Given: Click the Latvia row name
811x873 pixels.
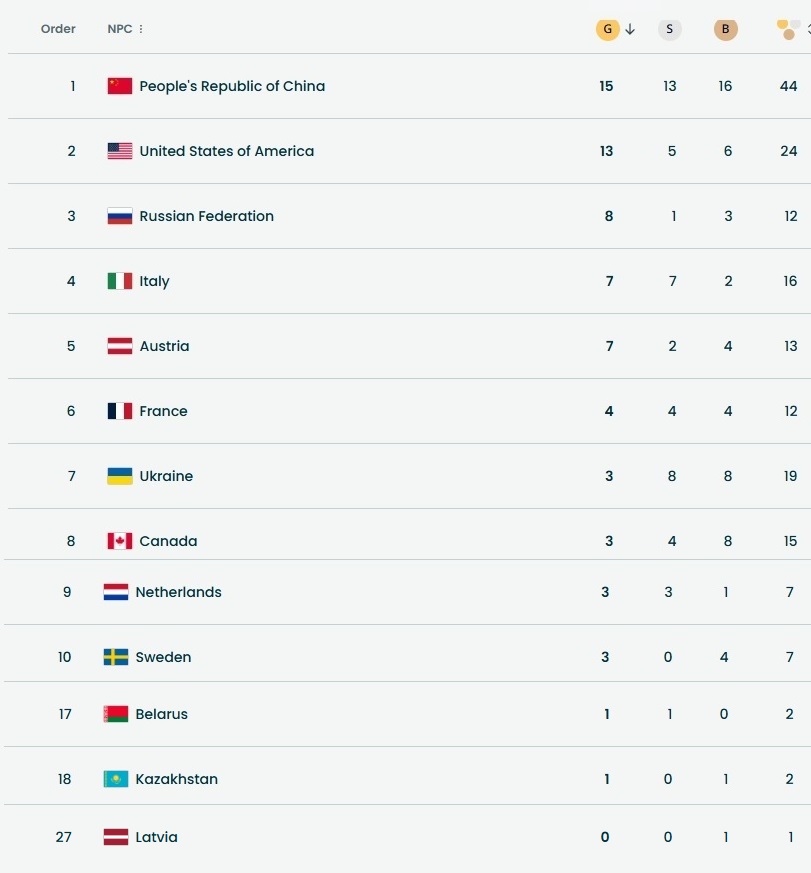Looking at the screenshot, I should pos(156,837).
